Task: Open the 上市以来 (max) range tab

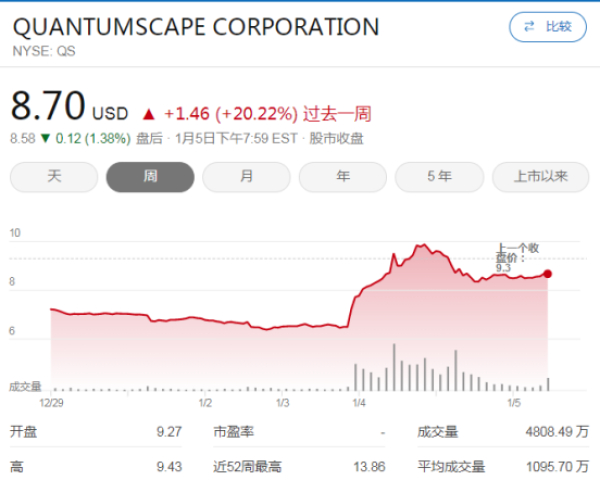Action: coord(540,177)
